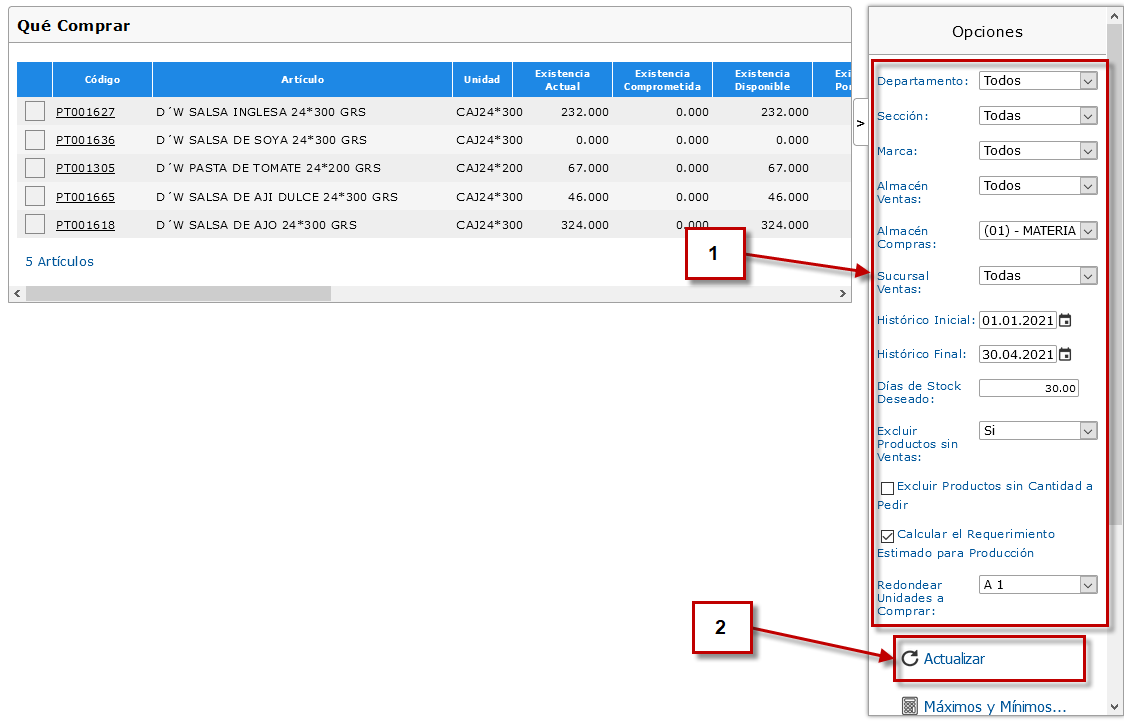Open the Histórico Inicial calendar picker
The height and width of the screenshot is (724, 1124).
pos(1065,321)
